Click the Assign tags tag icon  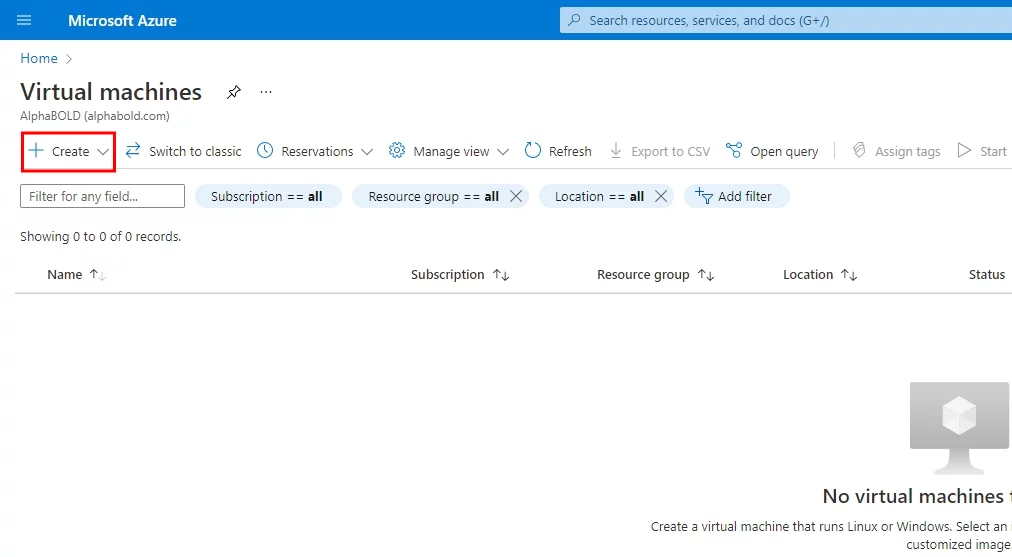click(859, 150)
